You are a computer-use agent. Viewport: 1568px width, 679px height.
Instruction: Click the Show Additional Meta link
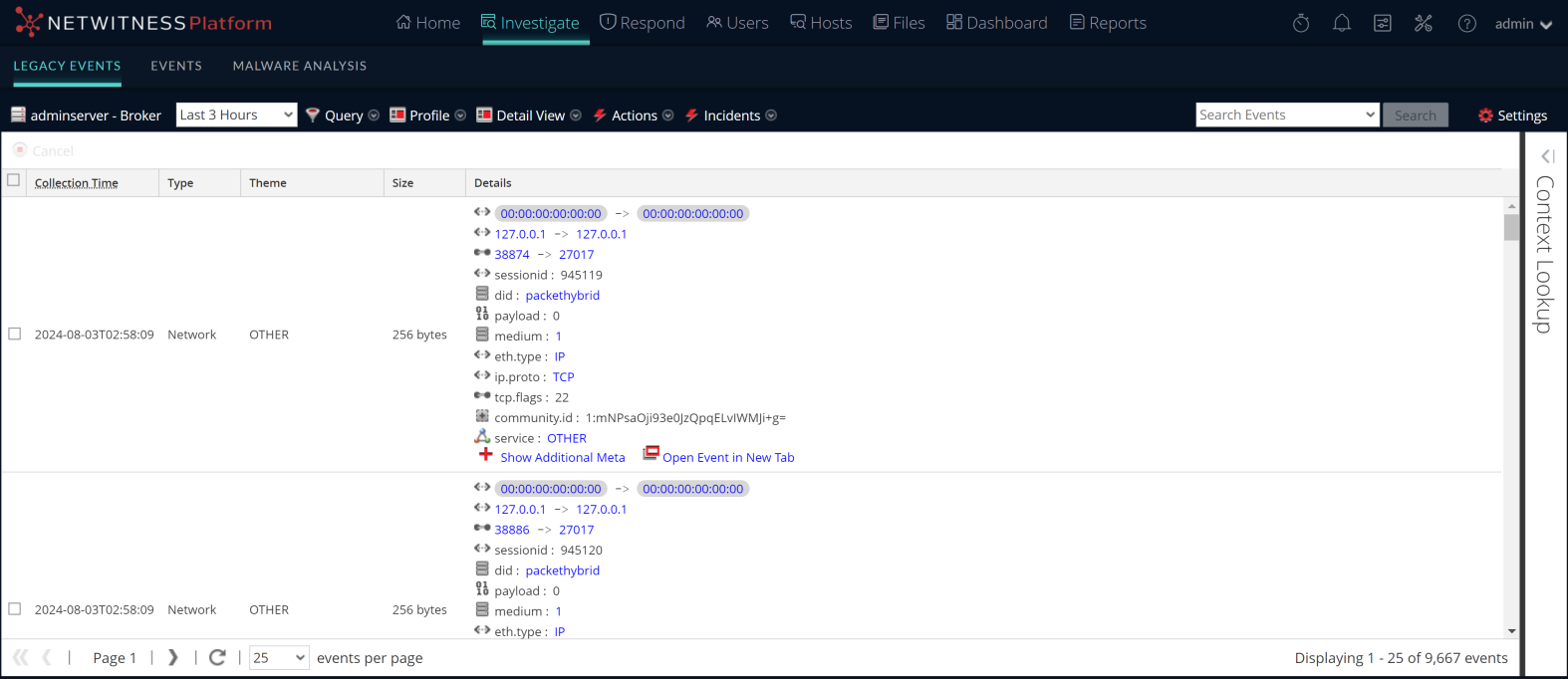pyautogui.click(x=563, y=457)
